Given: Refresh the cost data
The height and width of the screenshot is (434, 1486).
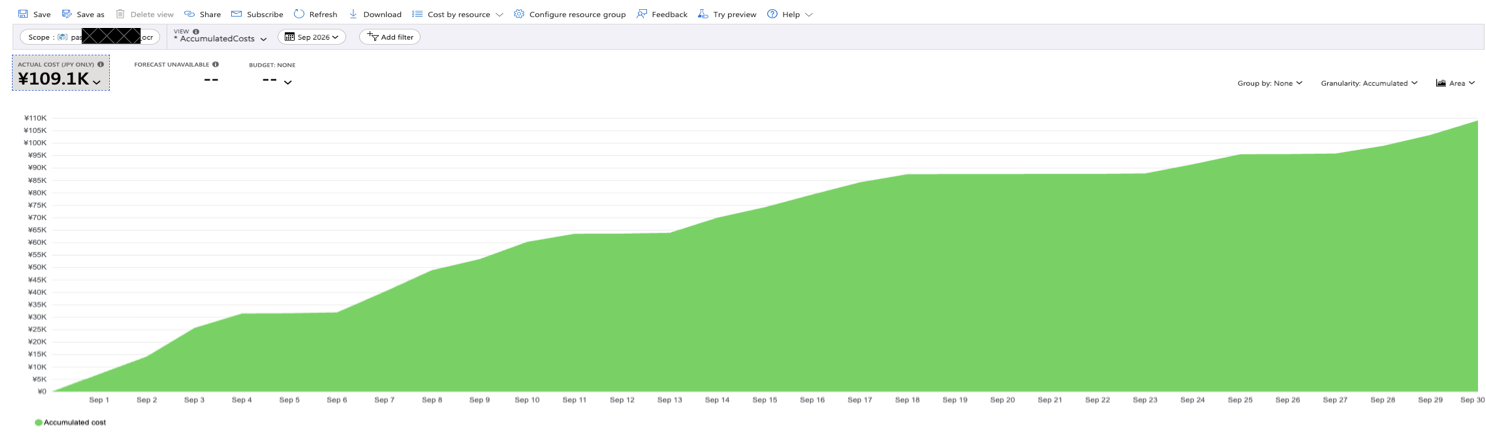Looking at the screenshot, I should point(315,14).
